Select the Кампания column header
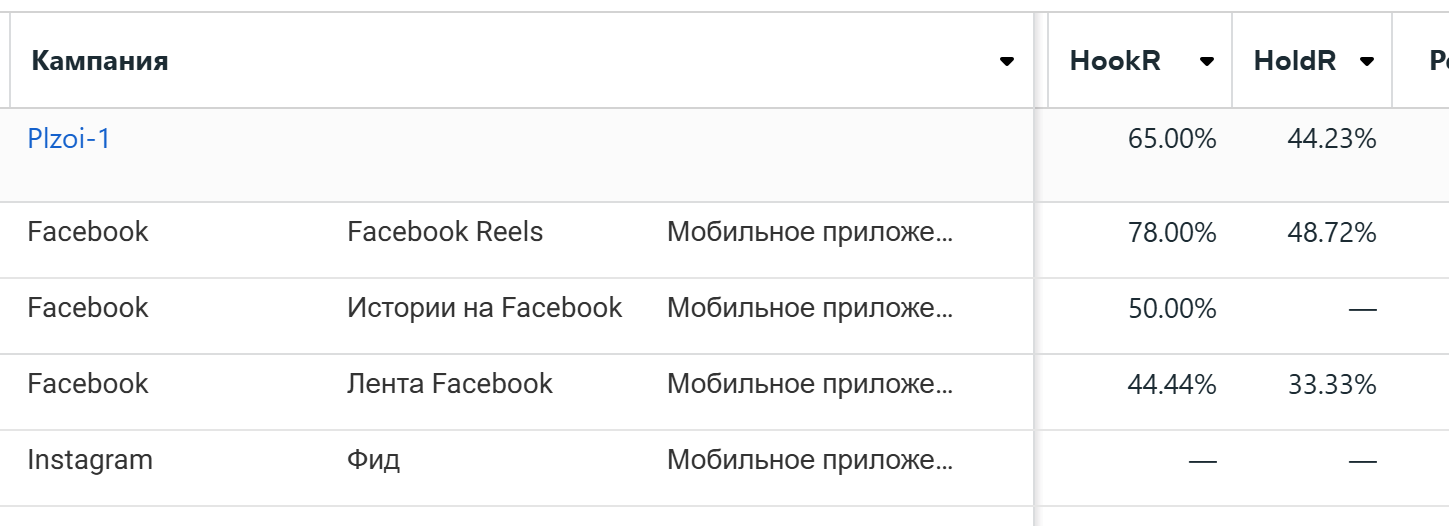This screenshot has width=1449, height=526. (100, 61)
